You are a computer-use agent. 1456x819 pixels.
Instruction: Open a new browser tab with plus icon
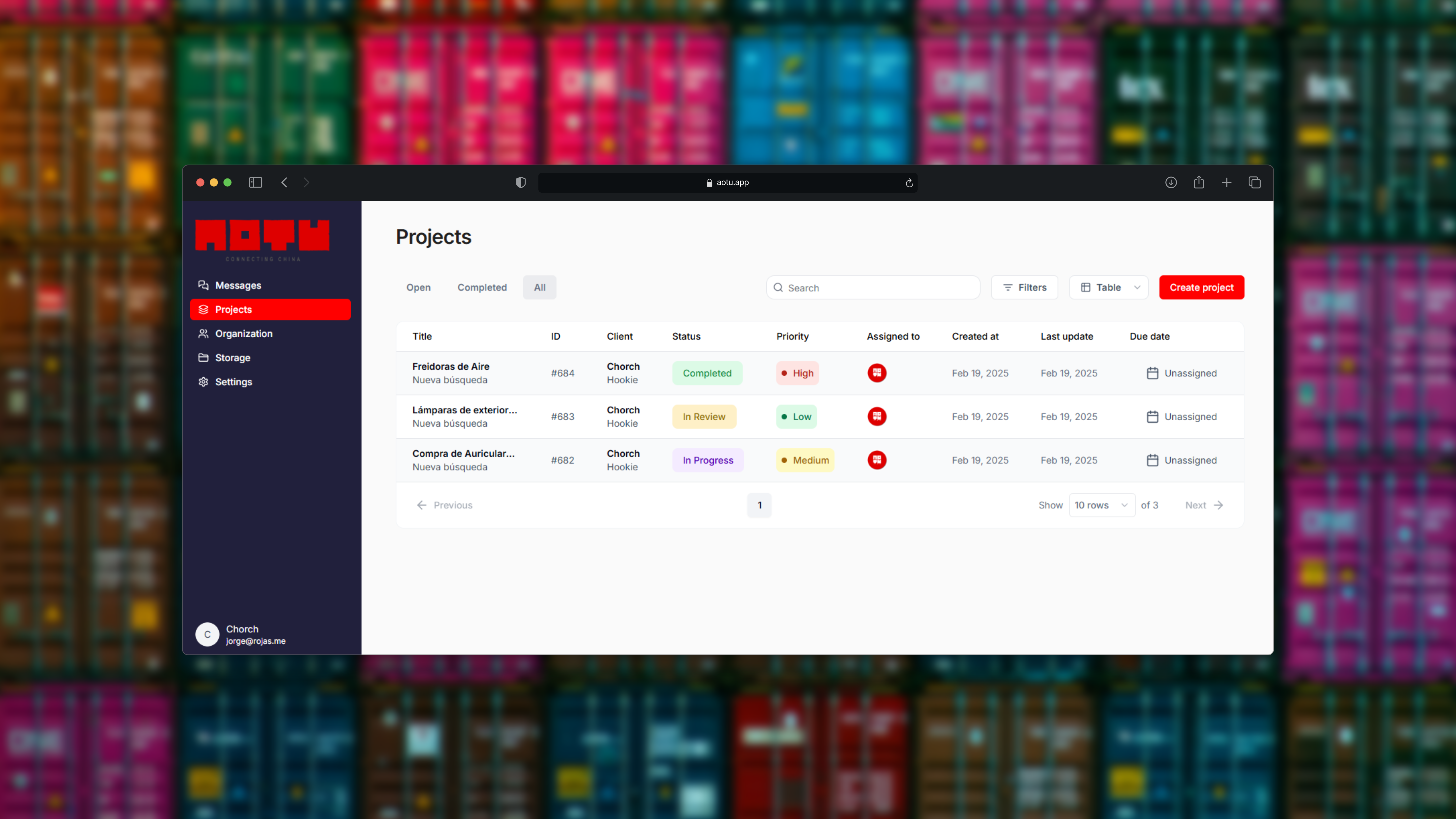(x=1226, y=183)
